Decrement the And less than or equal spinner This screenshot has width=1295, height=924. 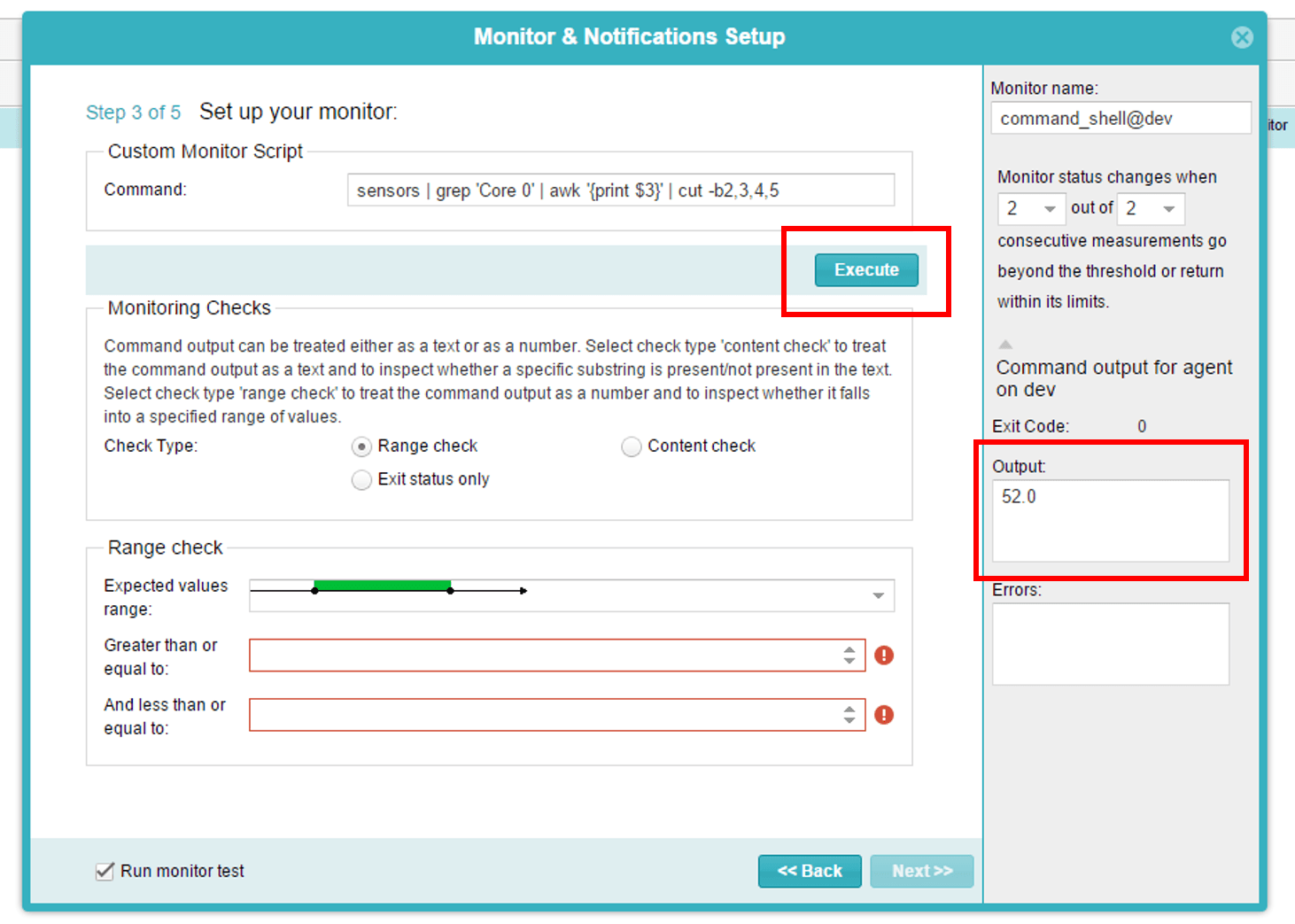point(849,721)
